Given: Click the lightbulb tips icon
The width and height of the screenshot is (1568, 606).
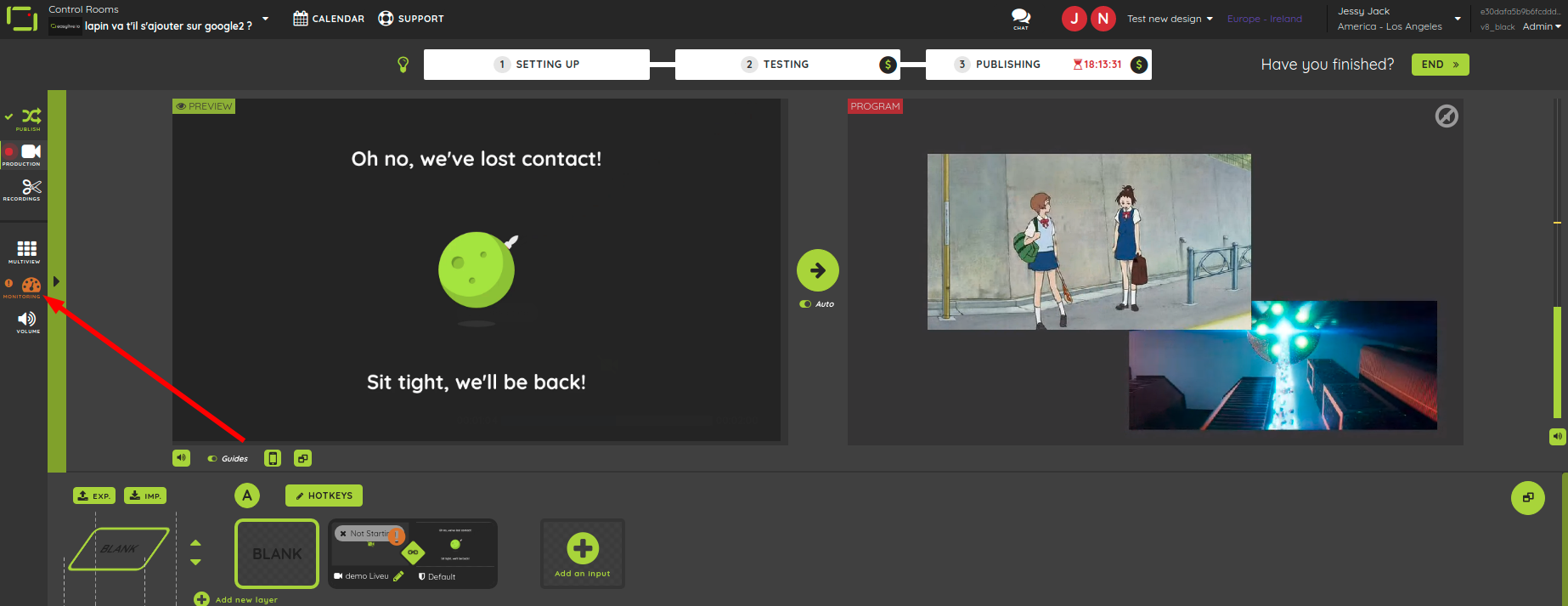Looking at the screenshot, I should (403, 65).
